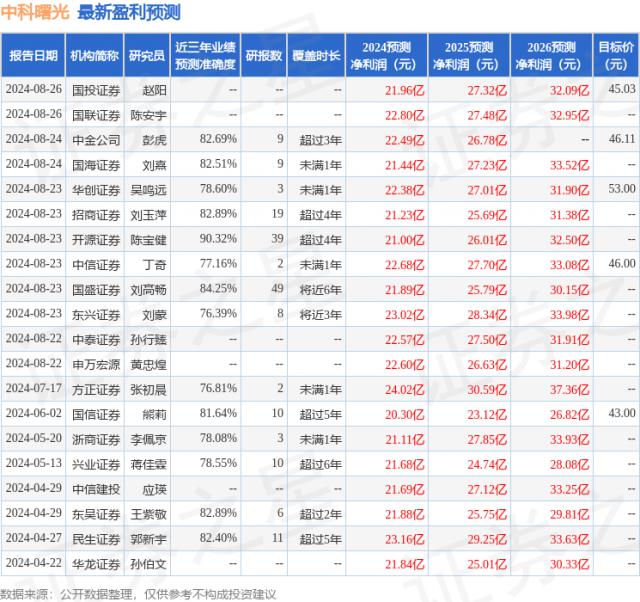This screenshot has height=602, width=640.
Task: Open the 中金公司 institution row
Action: [95, 139]
